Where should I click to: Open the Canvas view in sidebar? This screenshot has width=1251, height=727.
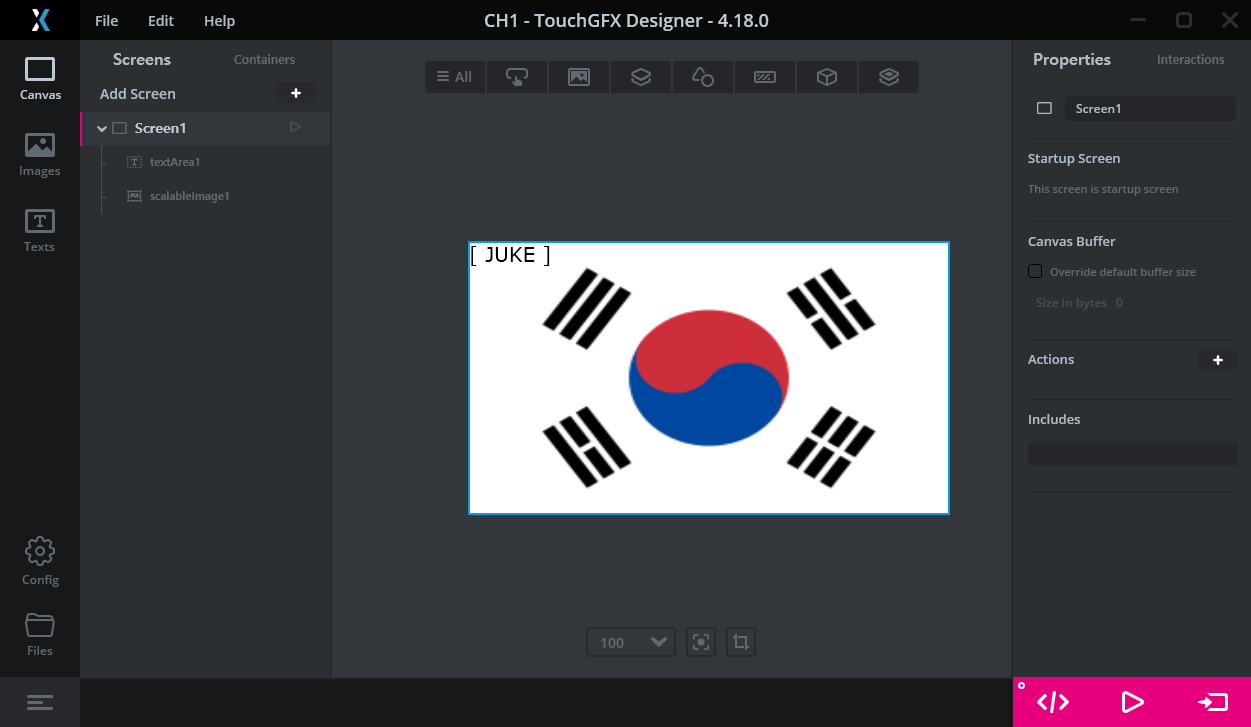point(40,79)
